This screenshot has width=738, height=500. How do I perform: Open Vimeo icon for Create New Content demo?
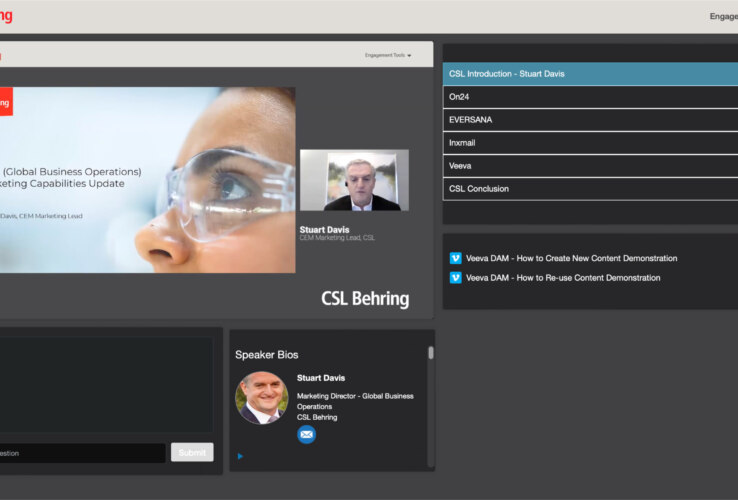coord(456,258)
